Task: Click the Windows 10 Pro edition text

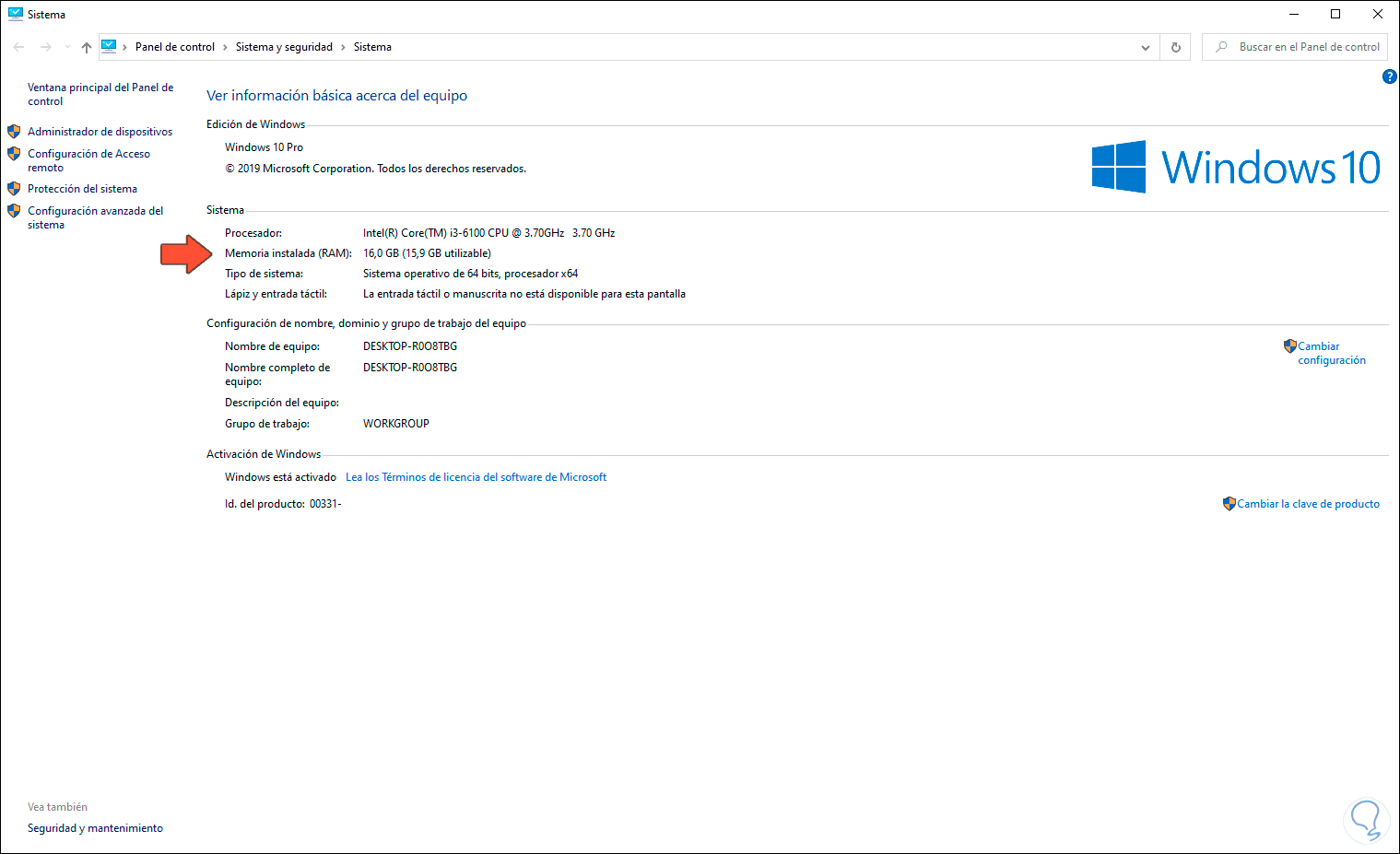Action: (x=264, y=147)
